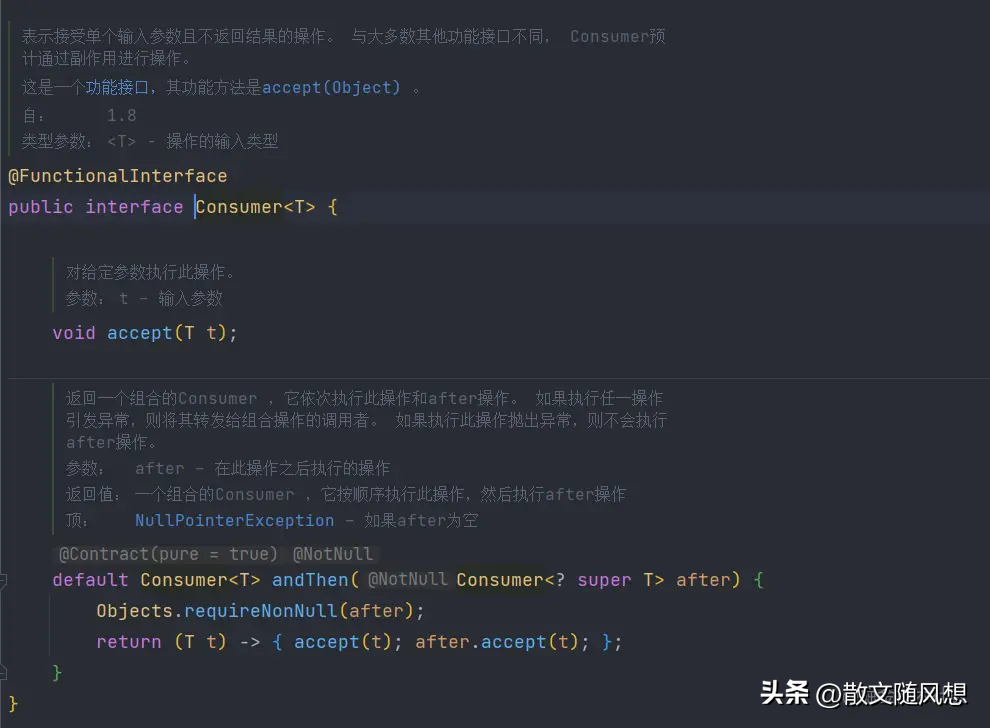Click the return keyword
Screen dimensions: 990x728
[129, 642]
